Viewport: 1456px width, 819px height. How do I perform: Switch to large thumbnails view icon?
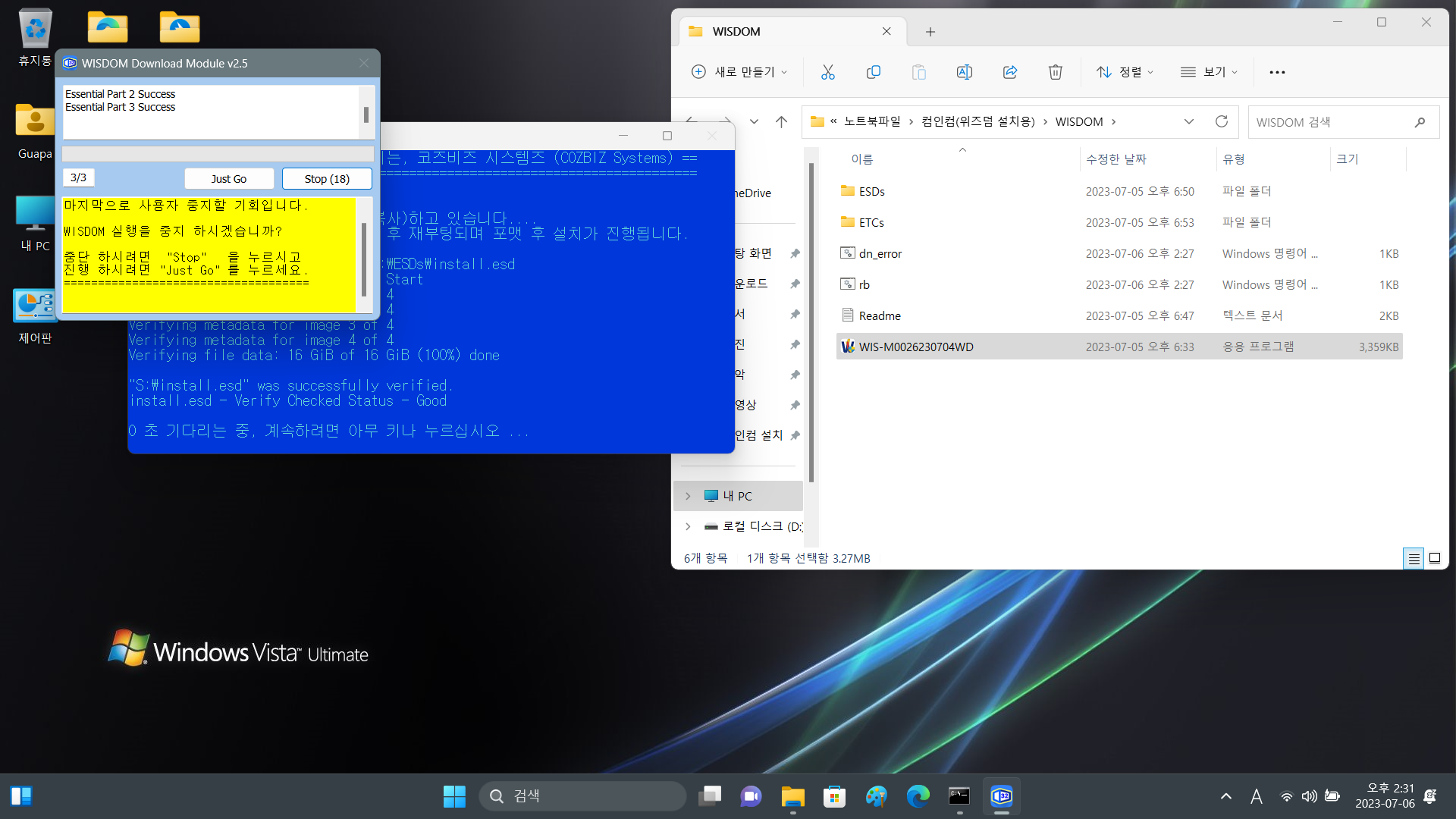tap(1435, 558)
